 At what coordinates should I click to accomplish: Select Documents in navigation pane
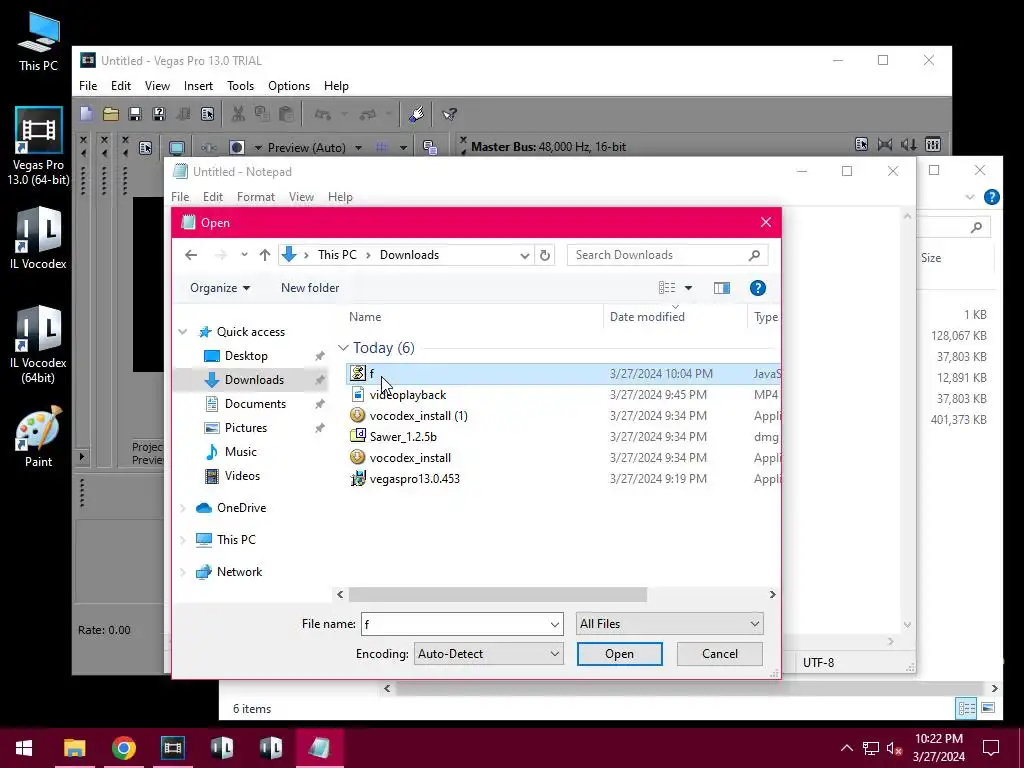(255, 404)
